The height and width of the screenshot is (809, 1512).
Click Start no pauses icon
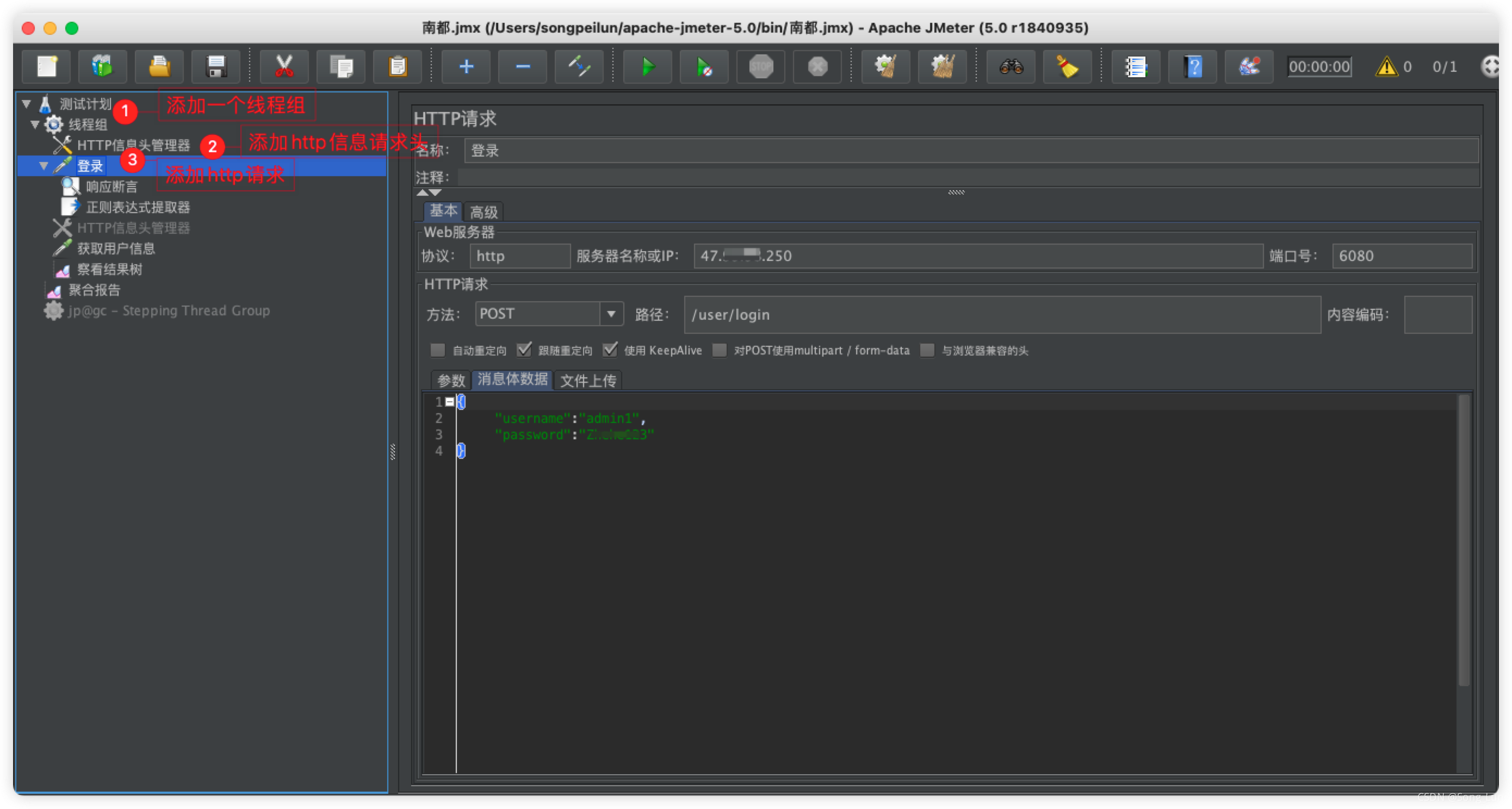click(x=704, y=66)
